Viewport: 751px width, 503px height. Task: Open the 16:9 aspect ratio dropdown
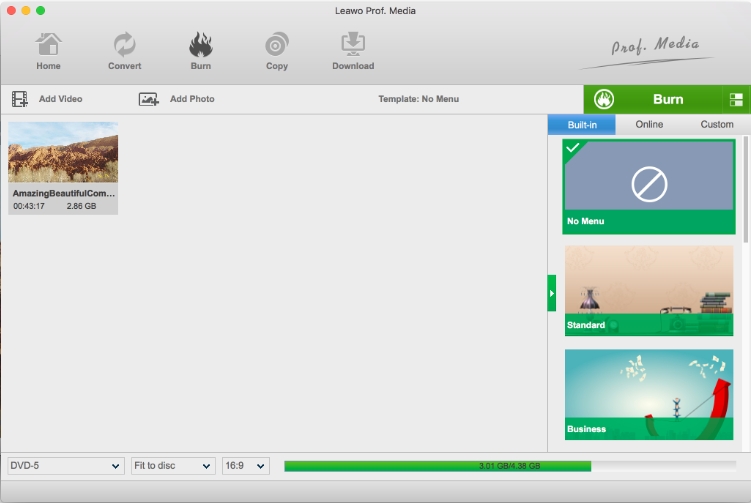click(x=246, y=466)
